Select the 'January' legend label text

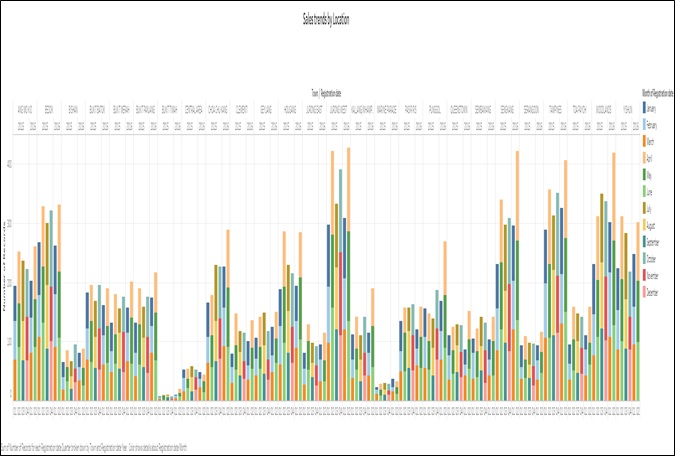(x=652, y=109)
